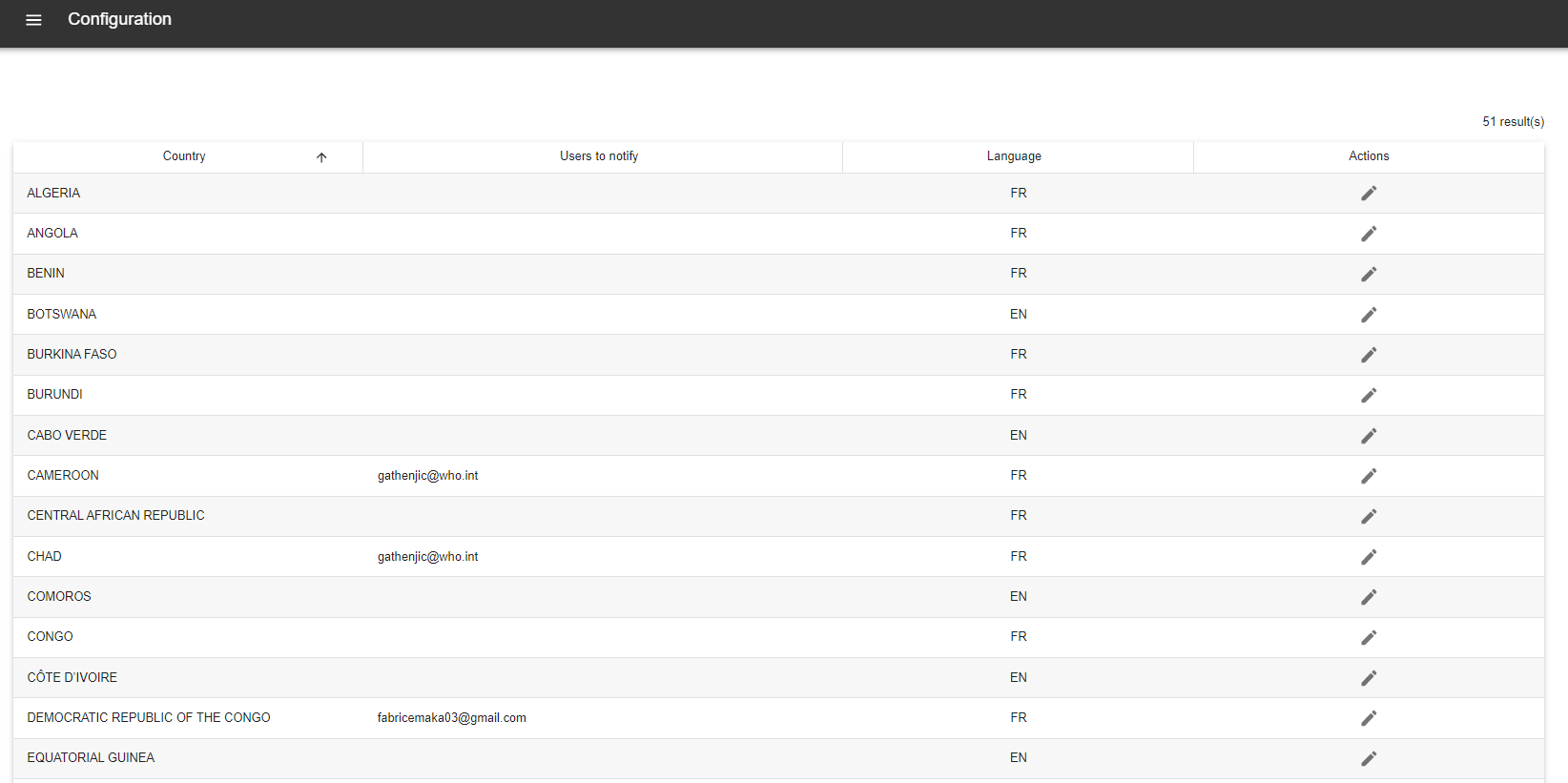Image resolution: width=1568 pixels, height=783 pixels.
Task: Click the pencil icon for COMOROS
Action: 1369,597
